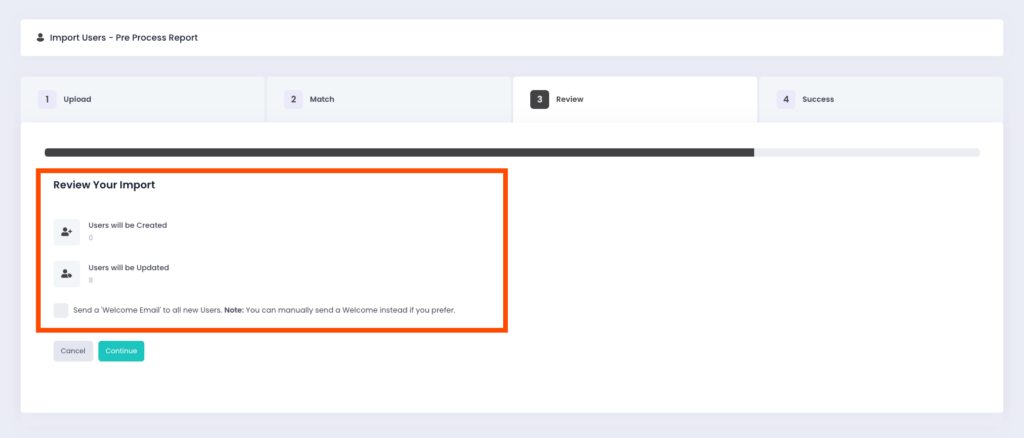
Task: Click the Review Your Import heading
Action: [104, 185]
